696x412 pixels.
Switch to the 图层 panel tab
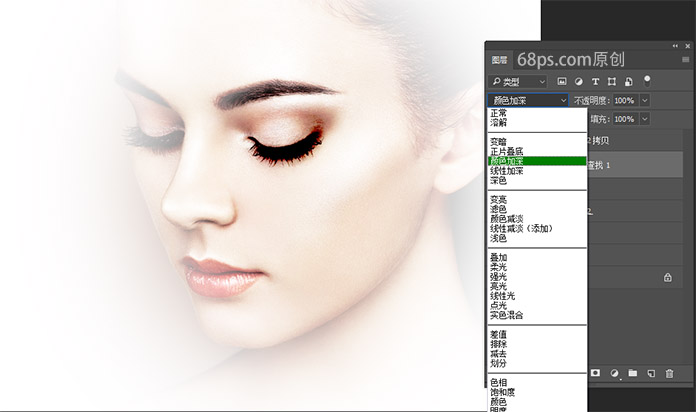tap(499, 59)
